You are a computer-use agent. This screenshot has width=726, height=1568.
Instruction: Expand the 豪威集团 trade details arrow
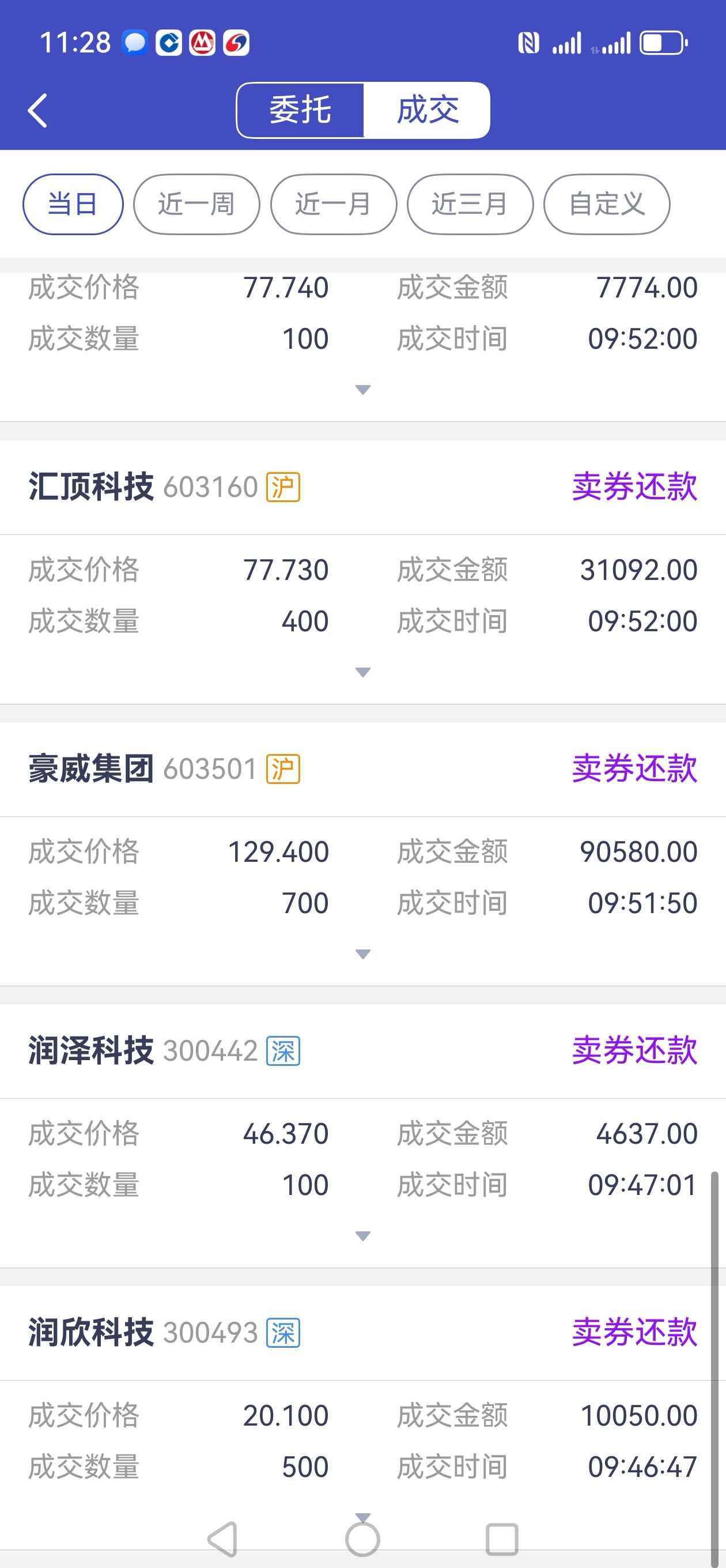(362, 954)
